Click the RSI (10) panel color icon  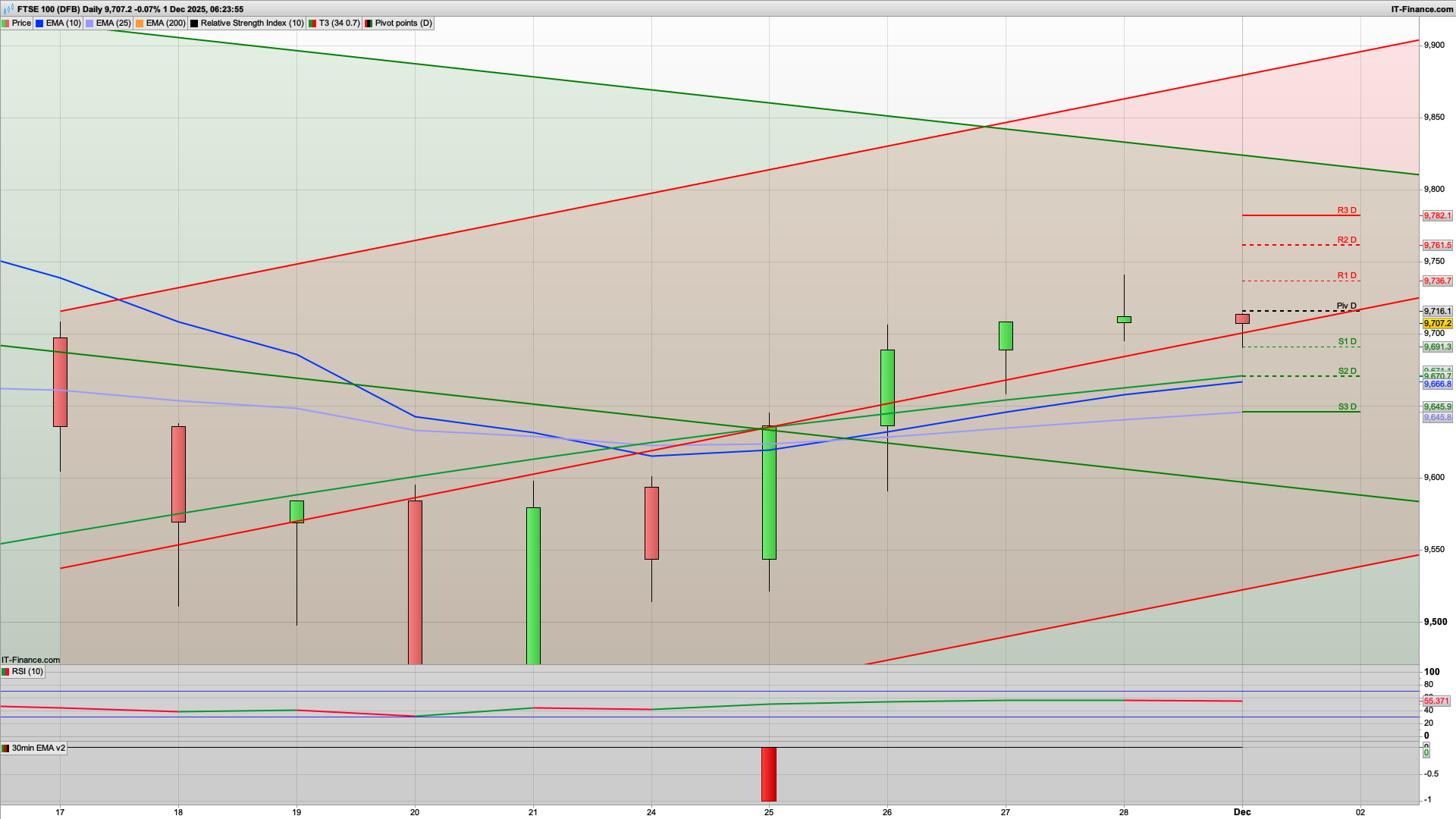click(6, 672)
